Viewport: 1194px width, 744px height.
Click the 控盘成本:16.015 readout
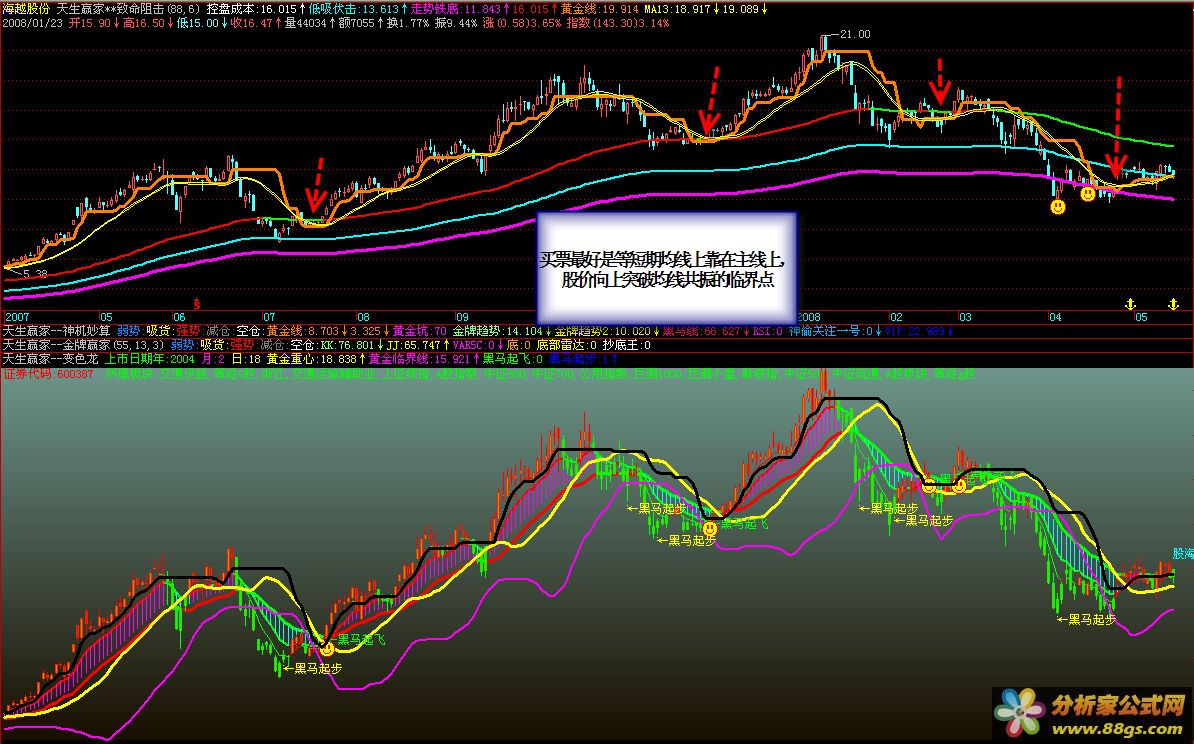coord(251,9)
